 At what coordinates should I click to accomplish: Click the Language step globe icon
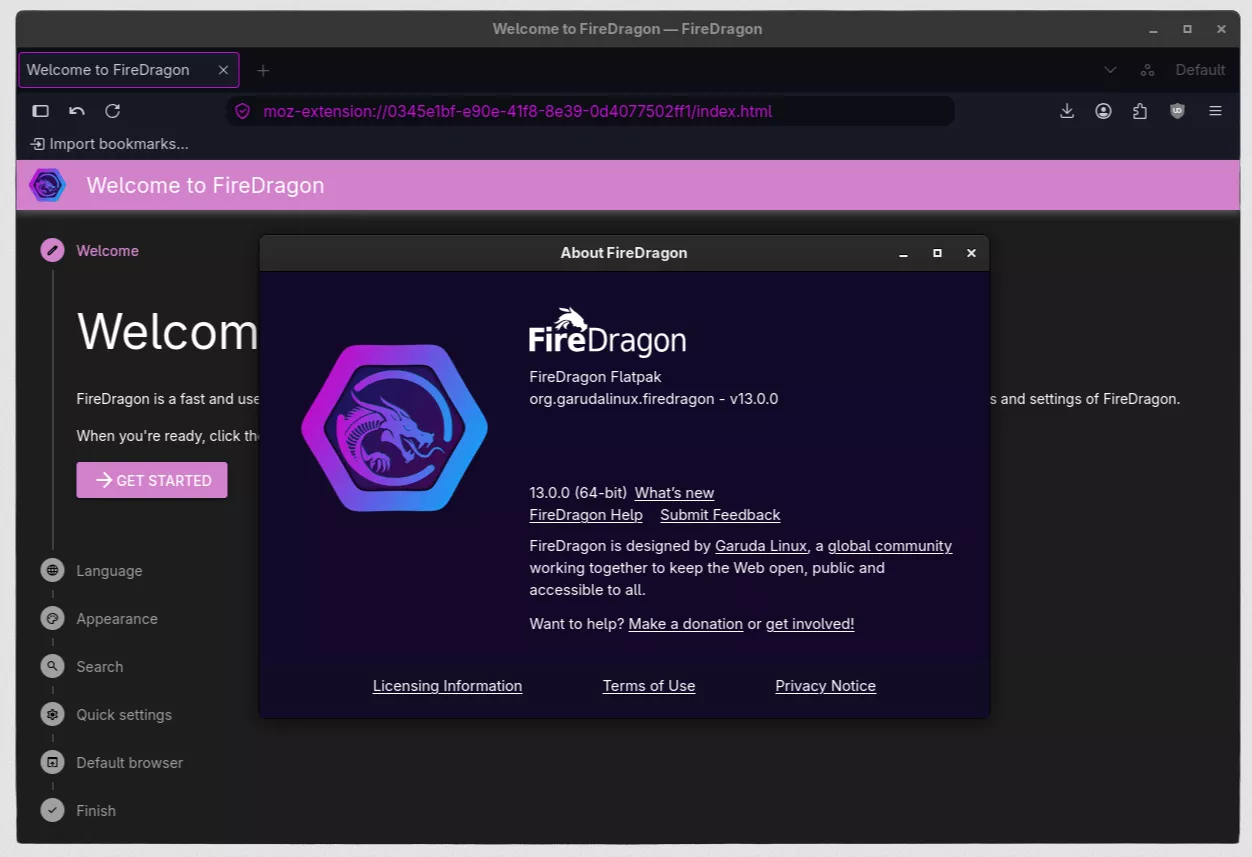(53, 570)
